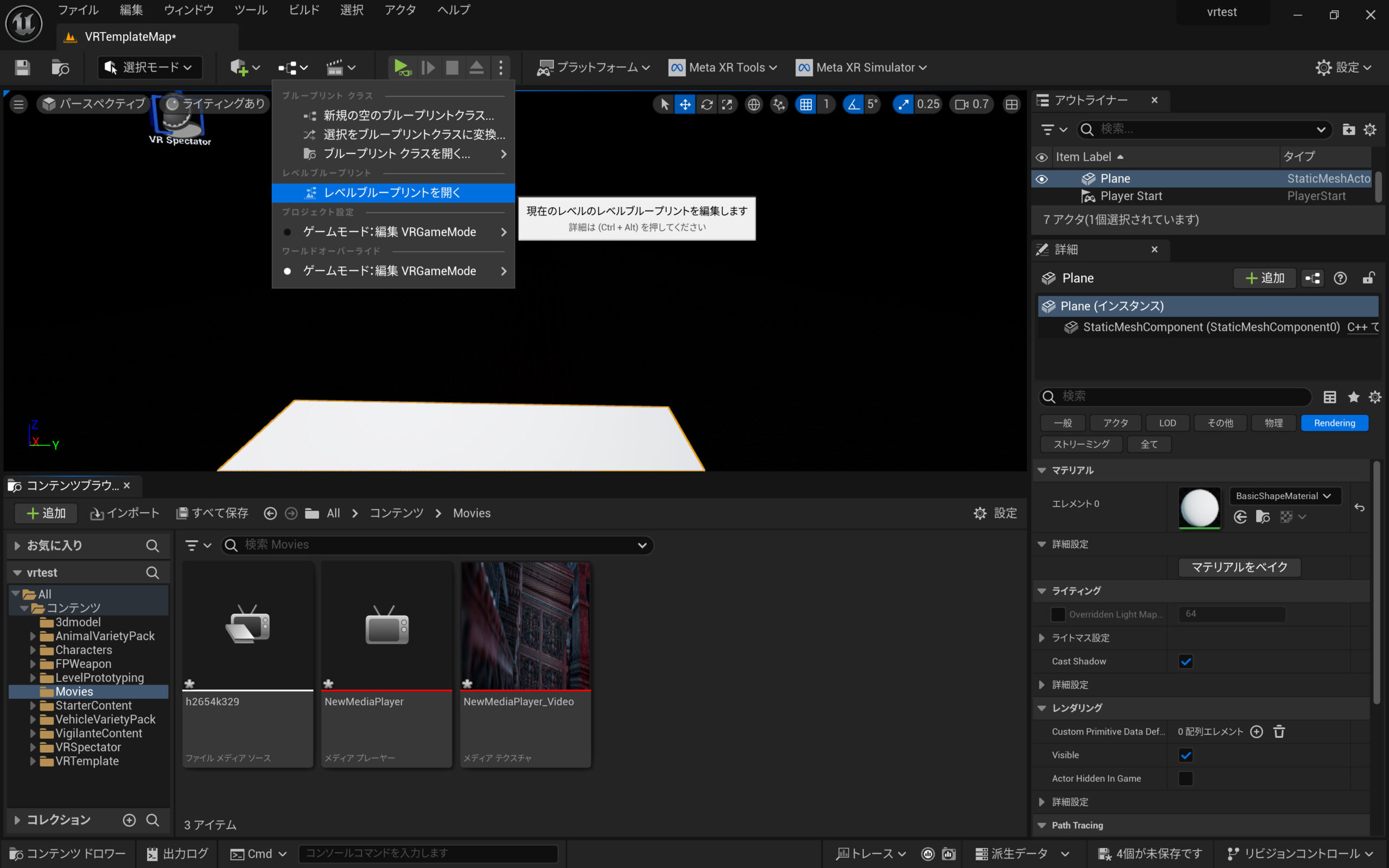
Task: Select the NewMediaPlayer_Video thumbnail
Action: coord(525,626)
